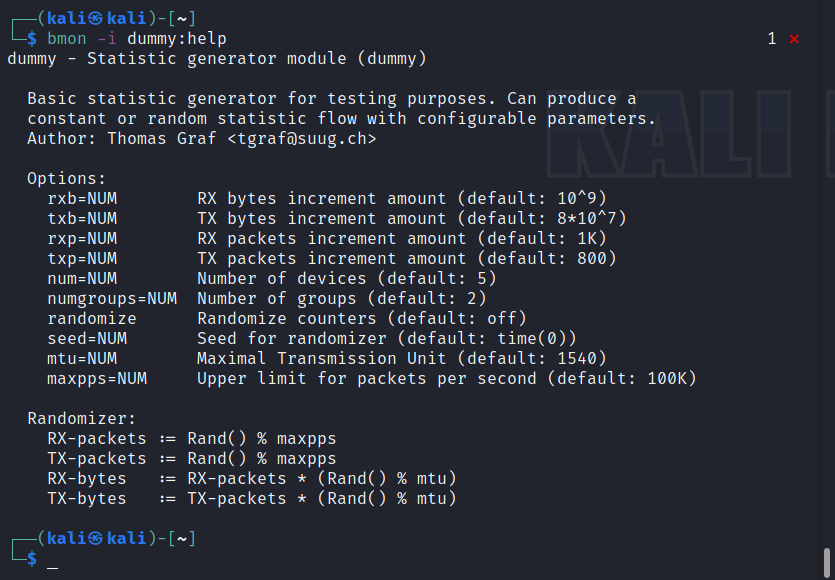
Task: Select the numgroups=NUM option text
Action: [112, 299]
